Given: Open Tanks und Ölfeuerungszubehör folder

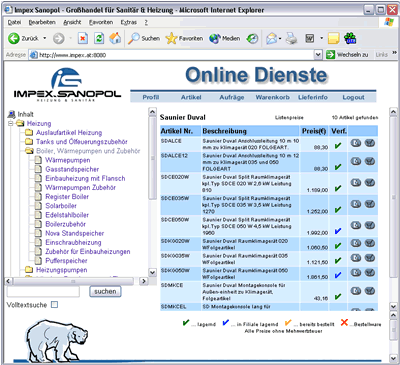Looking at the screenshot, I should (x=82, y=142).
